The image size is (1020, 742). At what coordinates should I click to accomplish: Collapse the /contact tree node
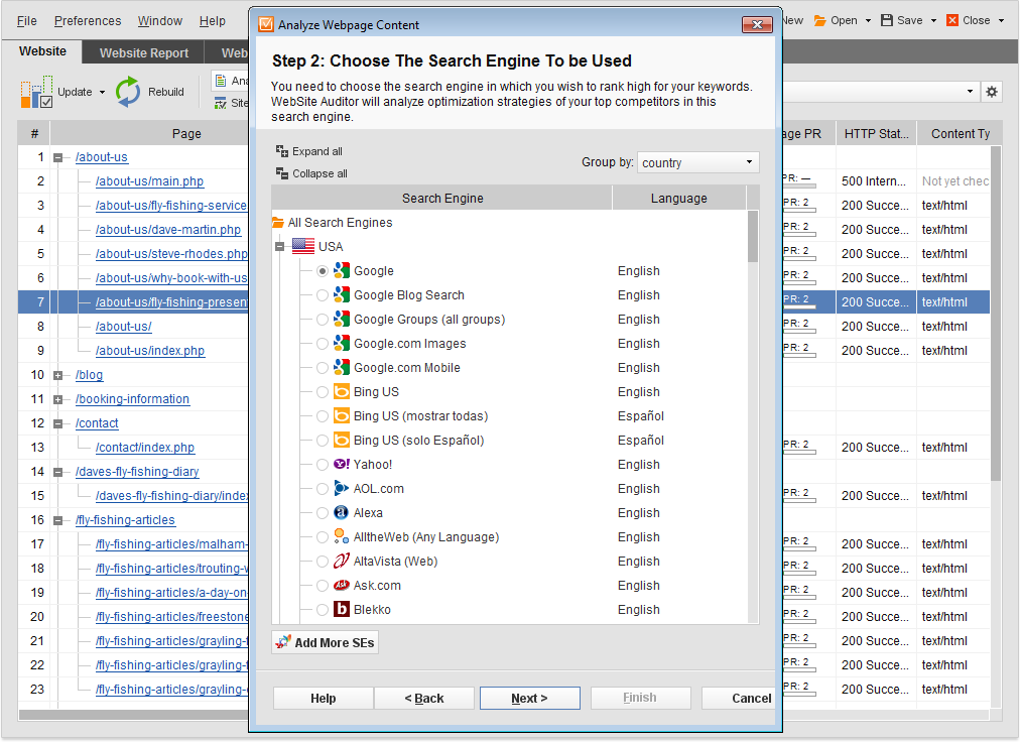coord(58,423)
